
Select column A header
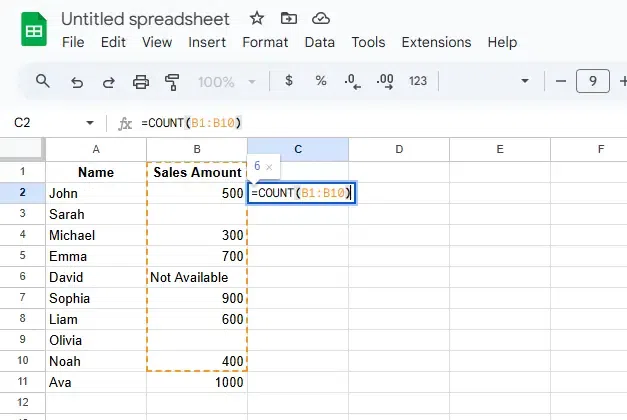point(96,150)
